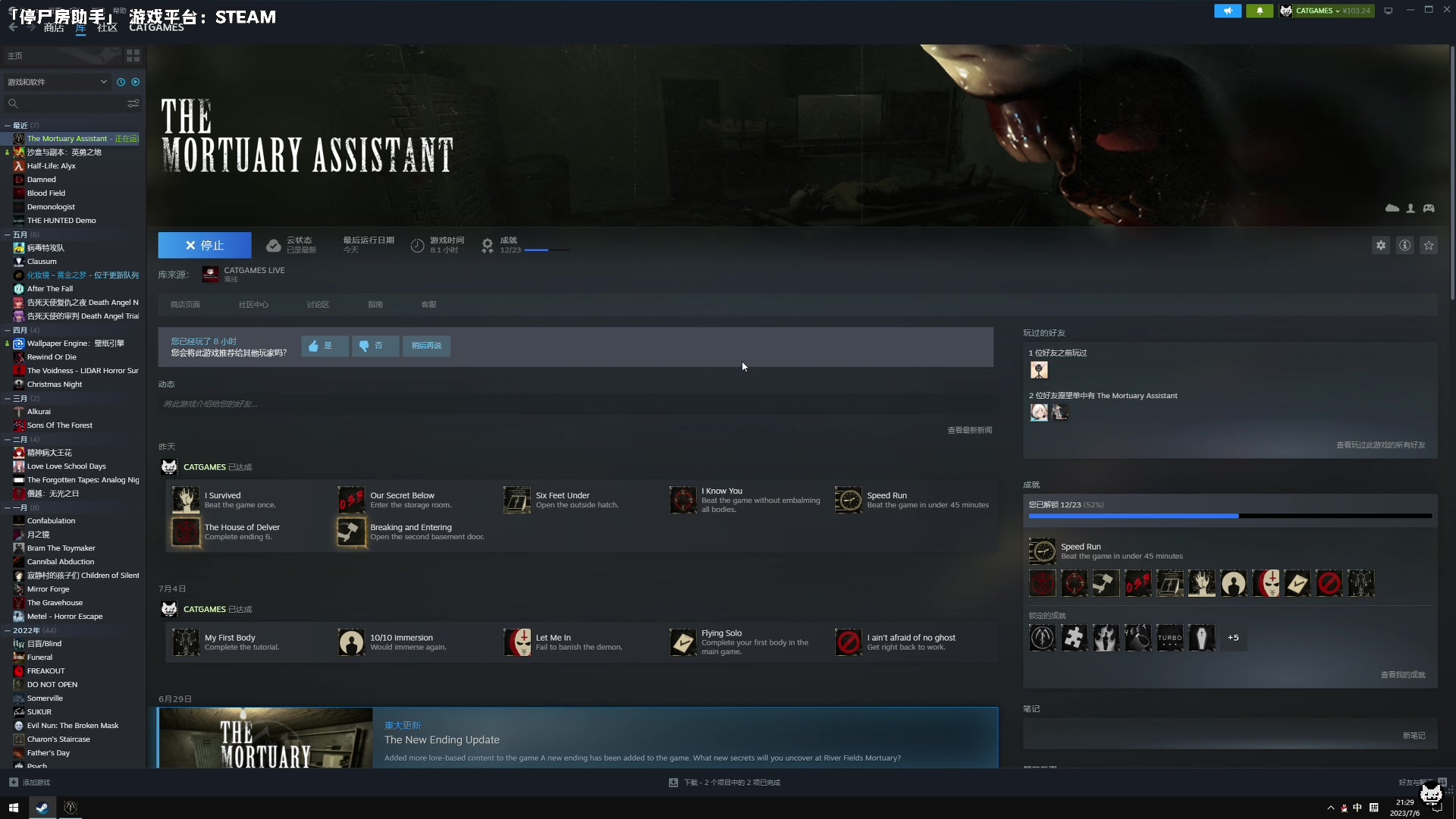
Task: Click the Flying Solo achievement icon
Action: (682, 643)
